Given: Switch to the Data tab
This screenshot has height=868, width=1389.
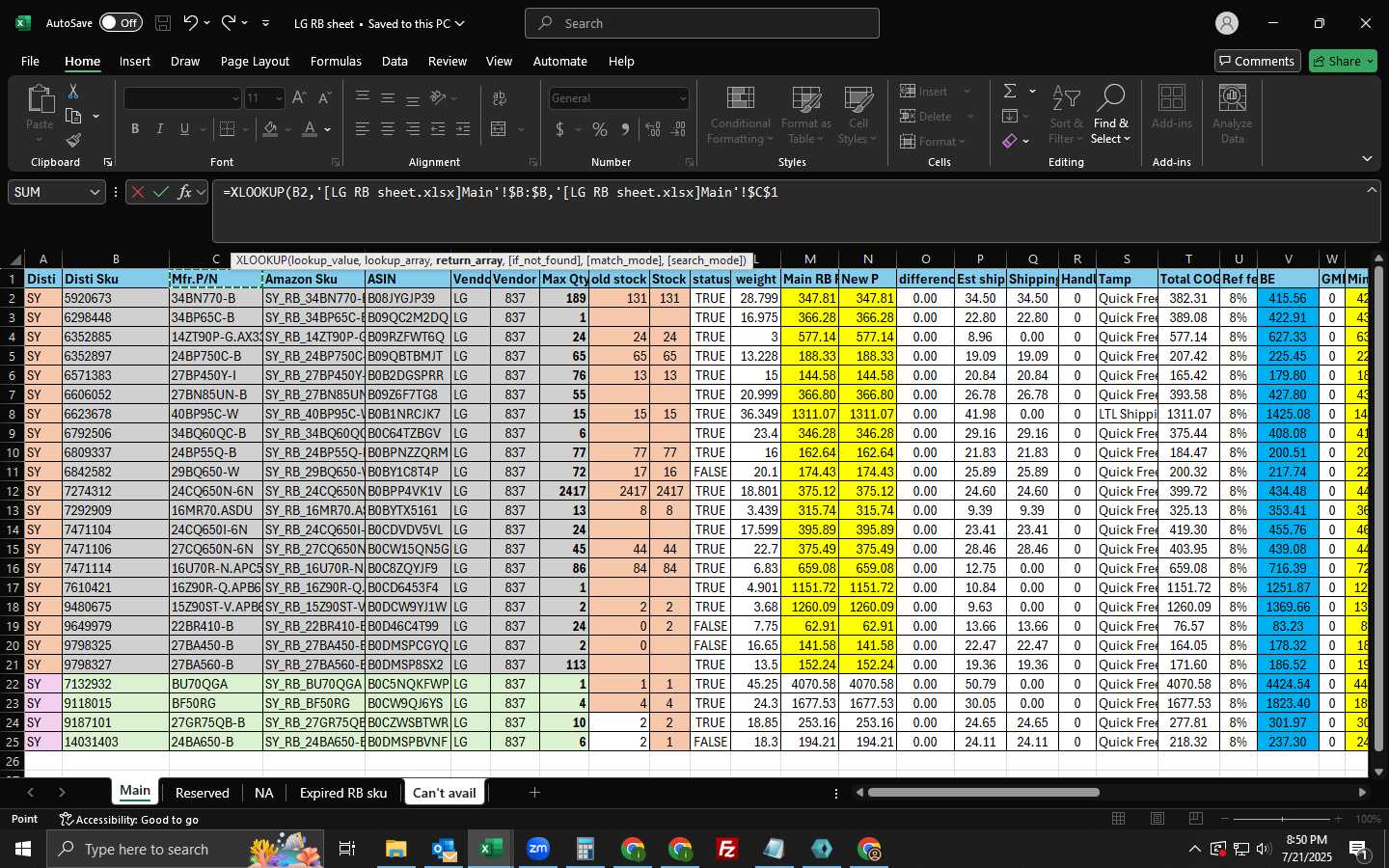Looking at the screenshot, I should click(x=395, y=61).
